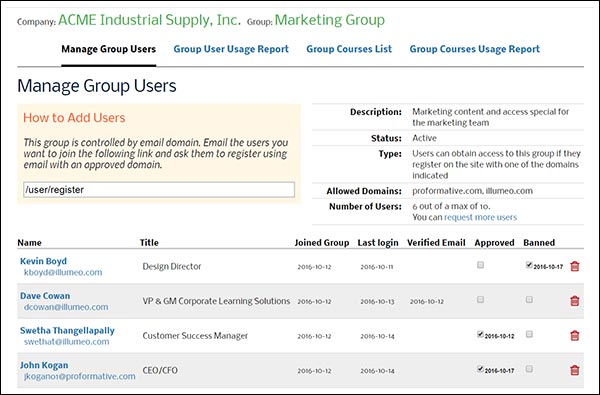Open Dave Cowan's profile link

[x=45, y=296]
